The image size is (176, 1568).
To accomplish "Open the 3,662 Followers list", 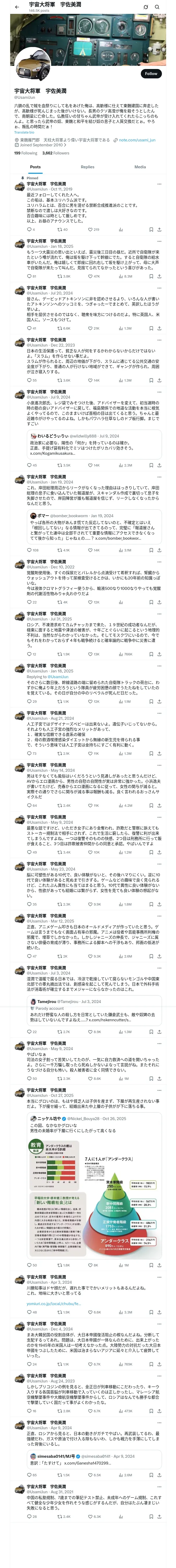I will pos(56,153).
